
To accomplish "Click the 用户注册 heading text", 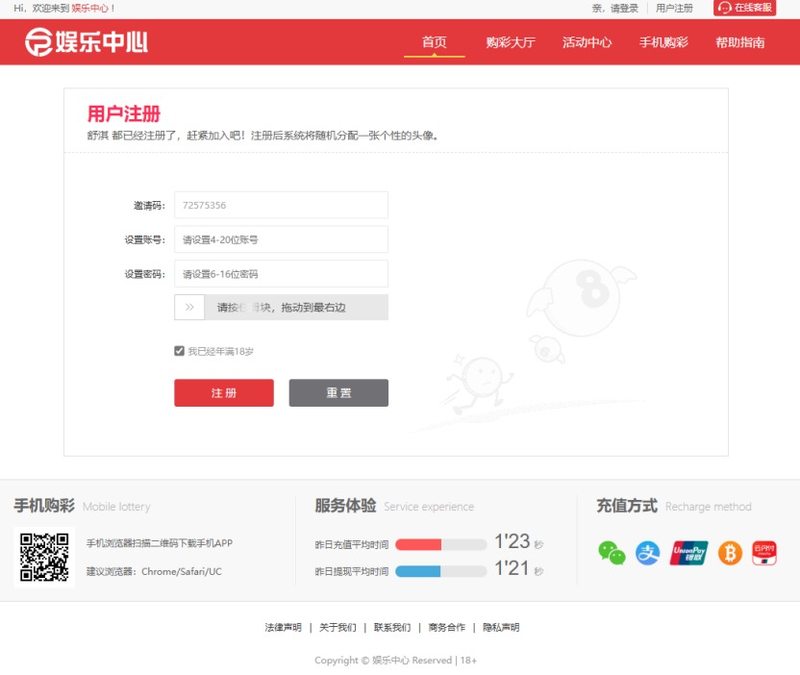I will tap(124, 113).
